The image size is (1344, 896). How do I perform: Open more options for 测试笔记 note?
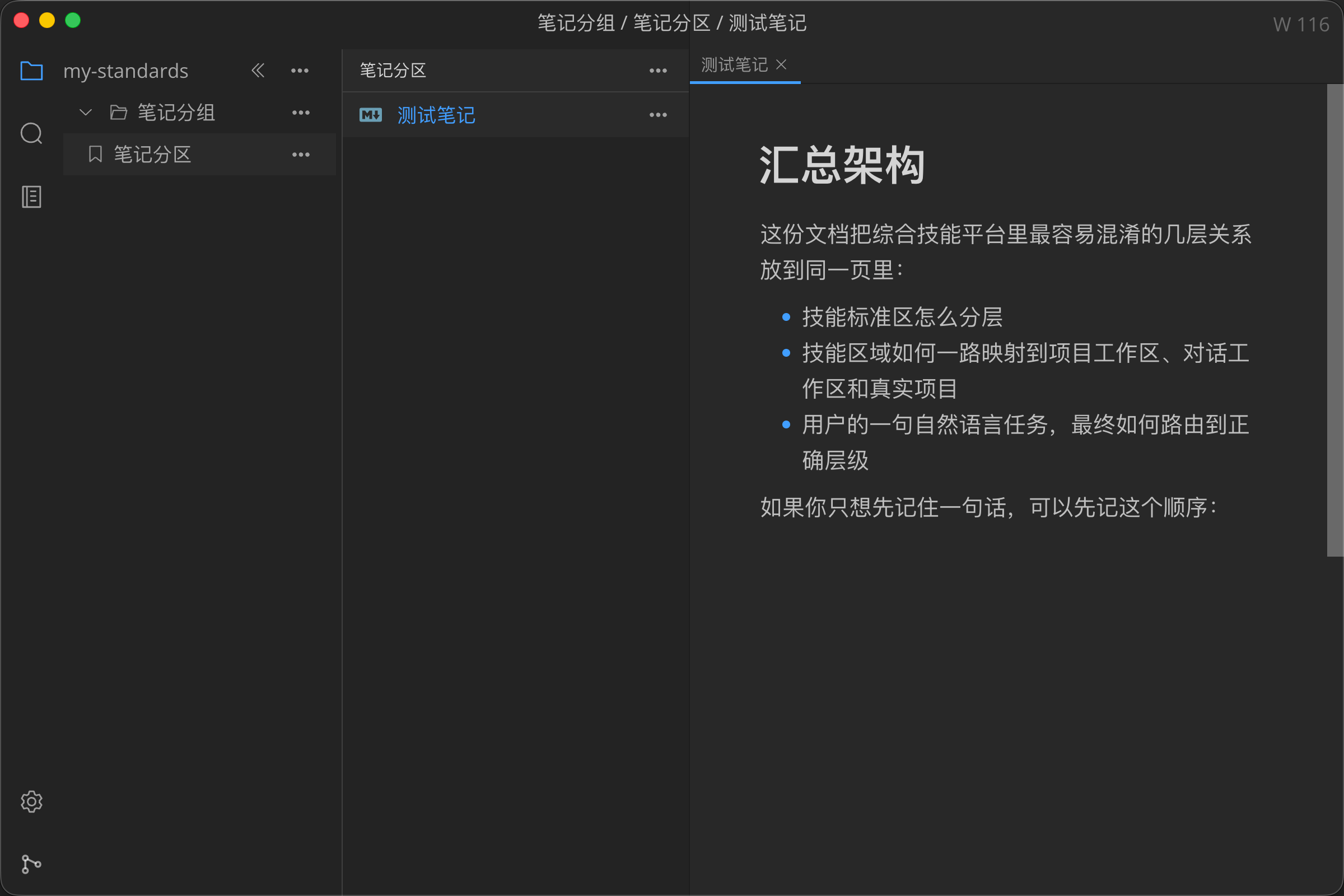tap(659, 115)
